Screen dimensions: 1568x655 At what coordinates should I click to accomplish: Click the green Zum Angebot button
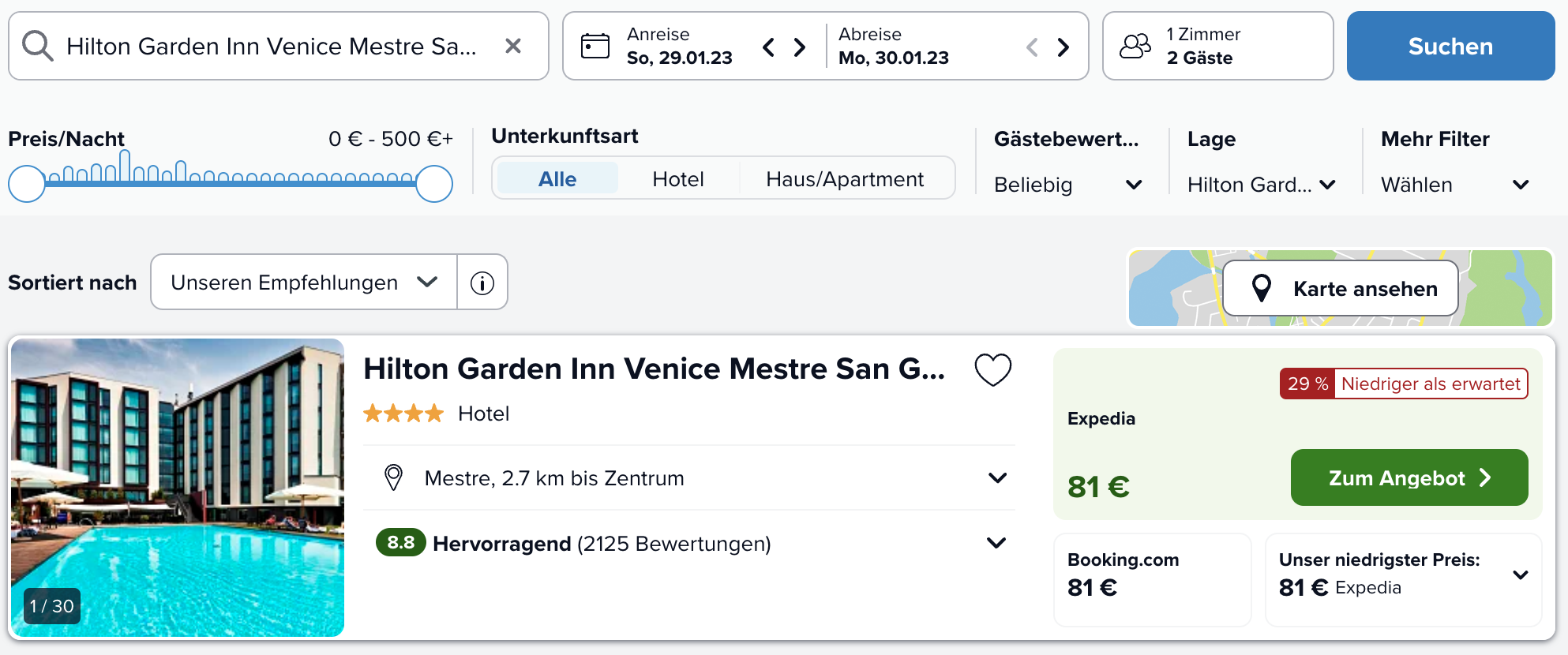(x=1409, y=477)
